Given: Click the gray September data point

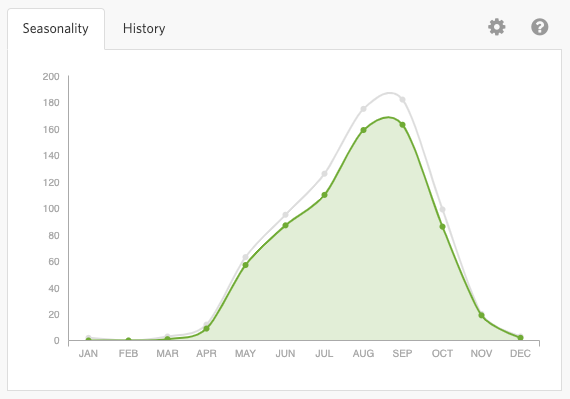Looking at the screenshot, I should 402,100.
